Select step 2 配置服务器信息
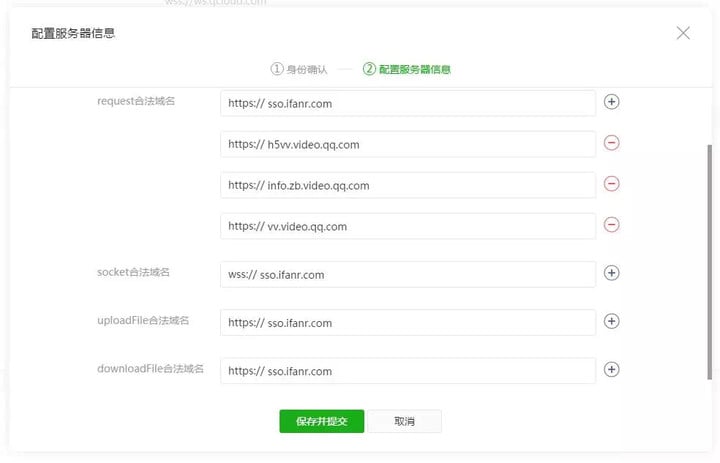 (x=407, y=69)
